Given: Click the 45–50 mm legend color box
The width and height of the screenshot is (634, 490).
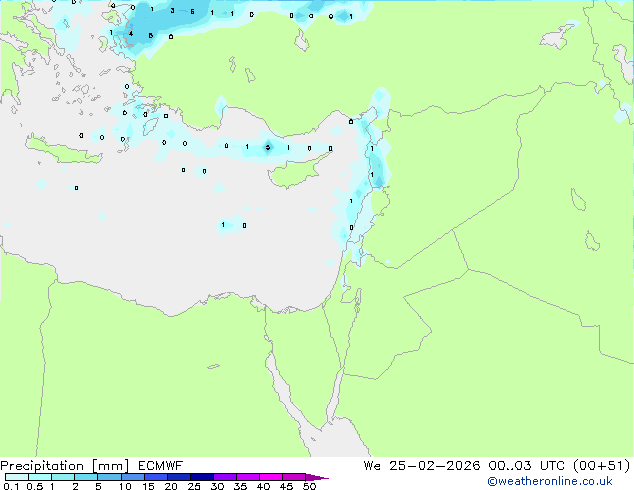Looking at the screenshot, I should [294, 477].
